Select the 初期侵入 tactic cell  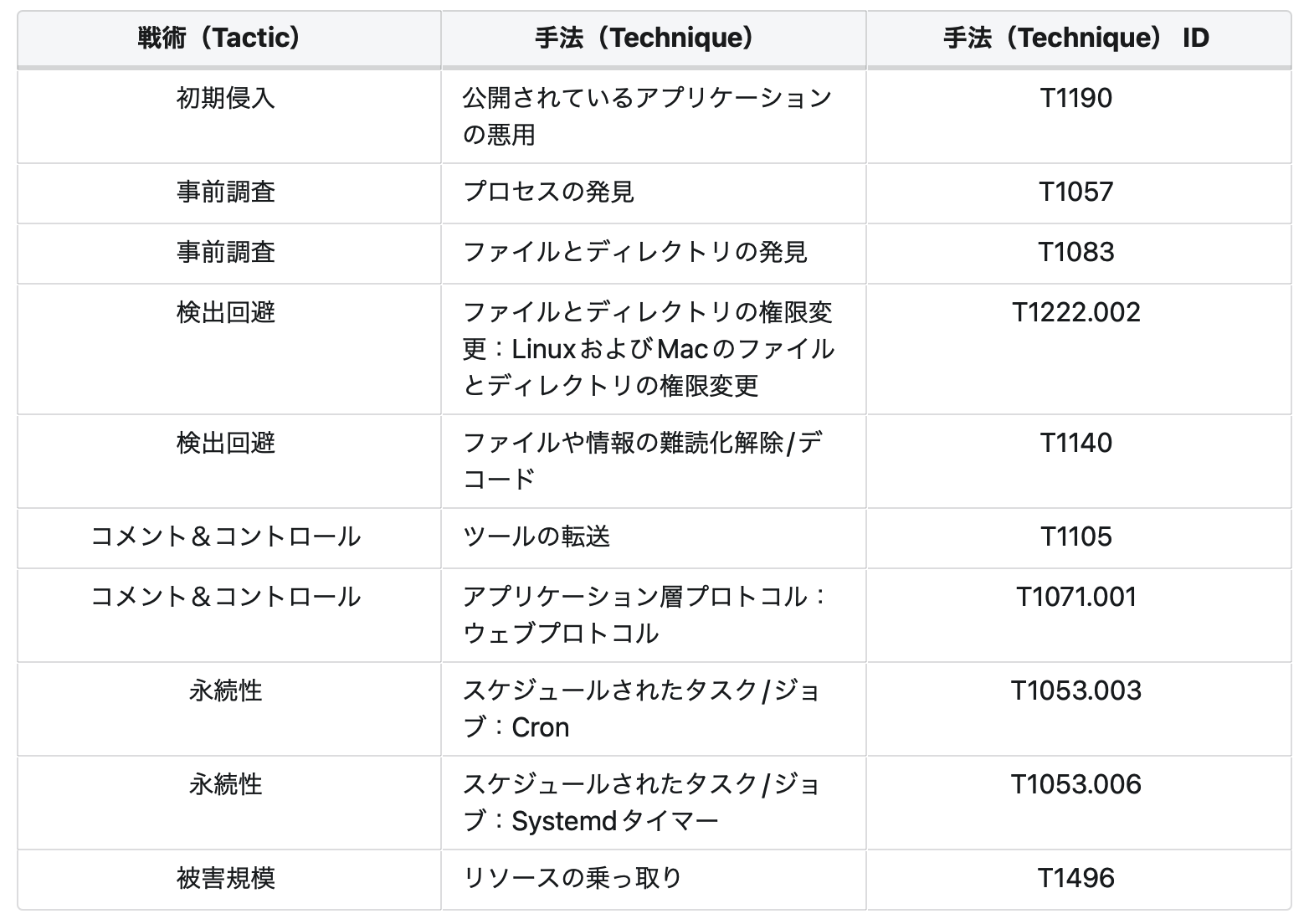click(x=226, y=99)
